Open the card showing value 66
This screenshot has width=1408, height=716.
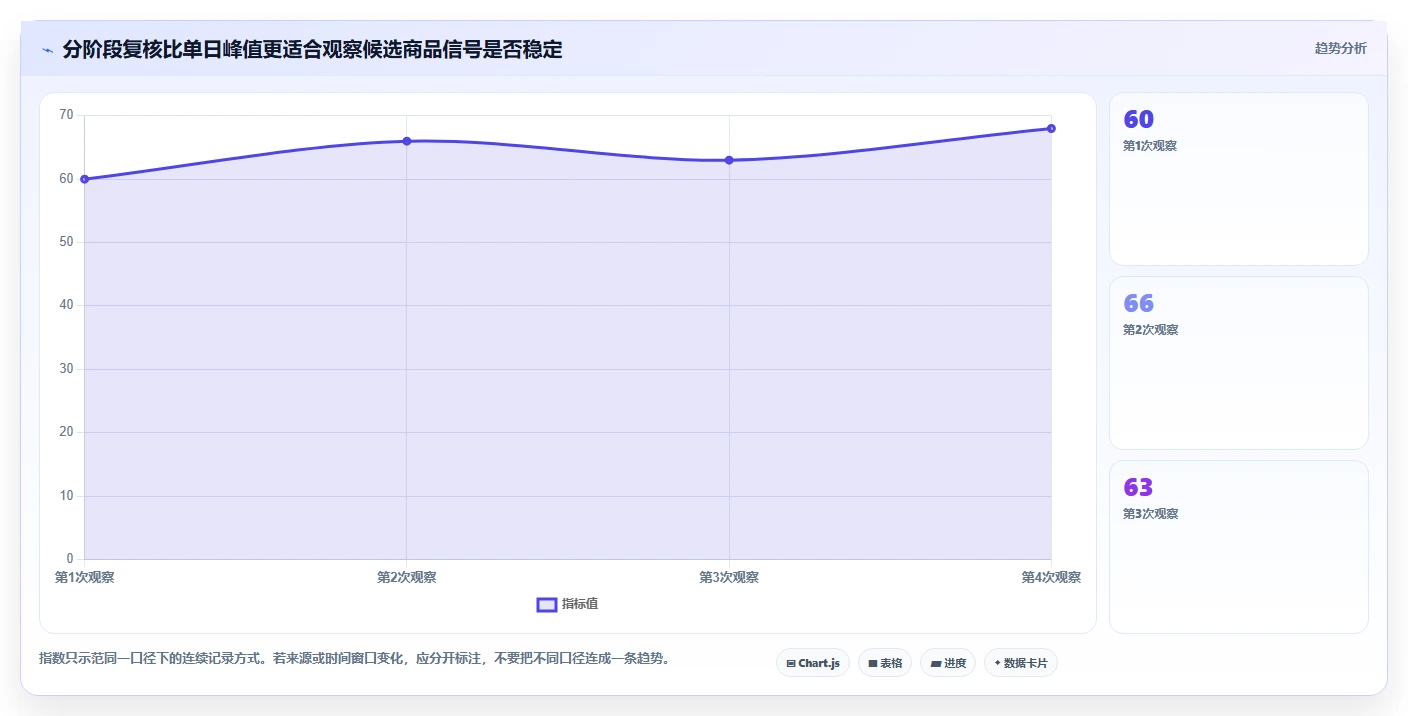pos(1238,363)
